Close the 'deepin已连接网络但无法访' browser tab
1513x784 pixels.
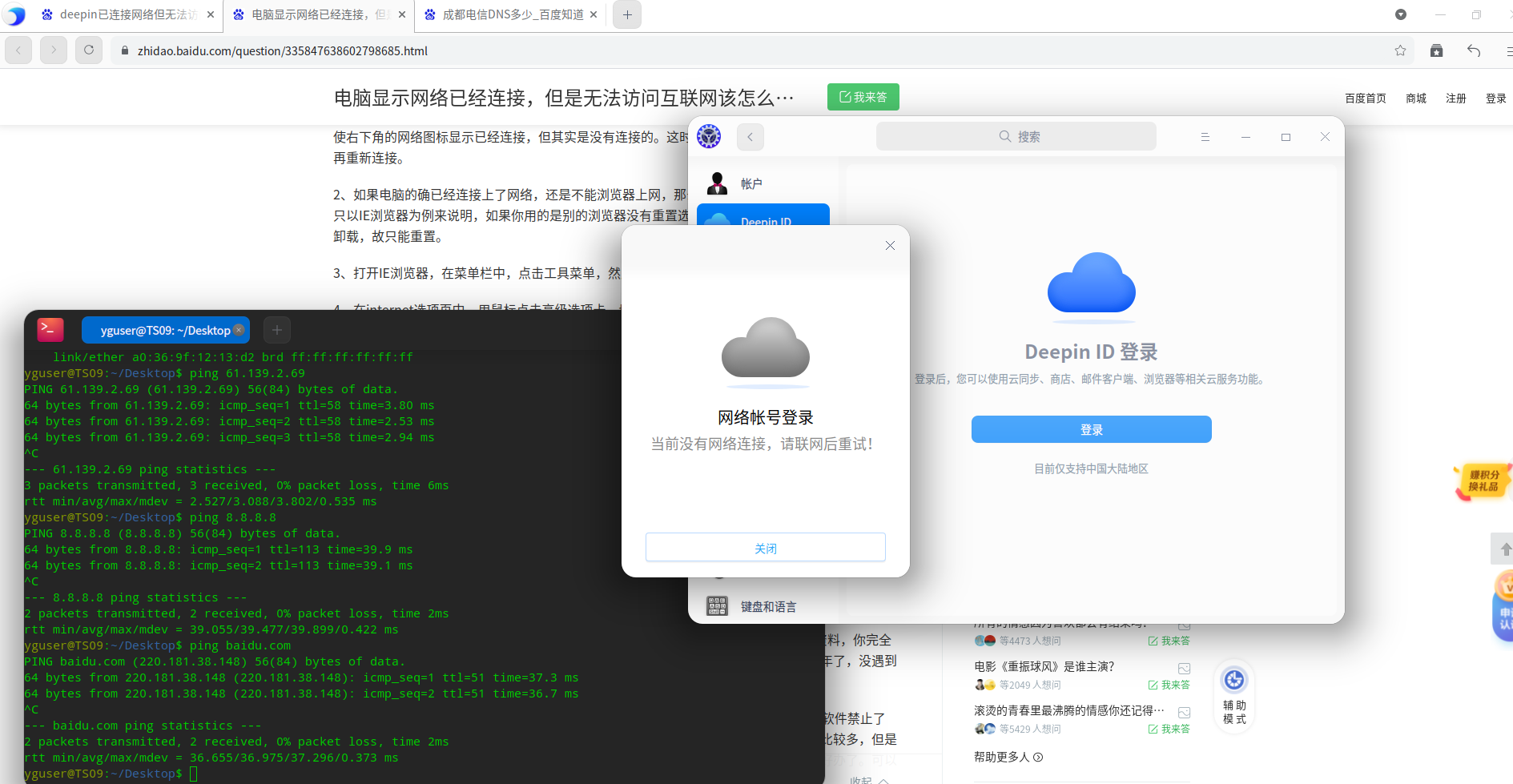click(211, 14)
